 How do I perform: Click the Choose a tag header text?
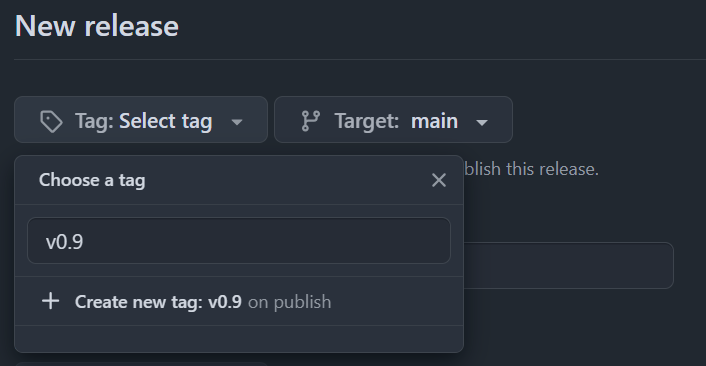tap(92, 180)
